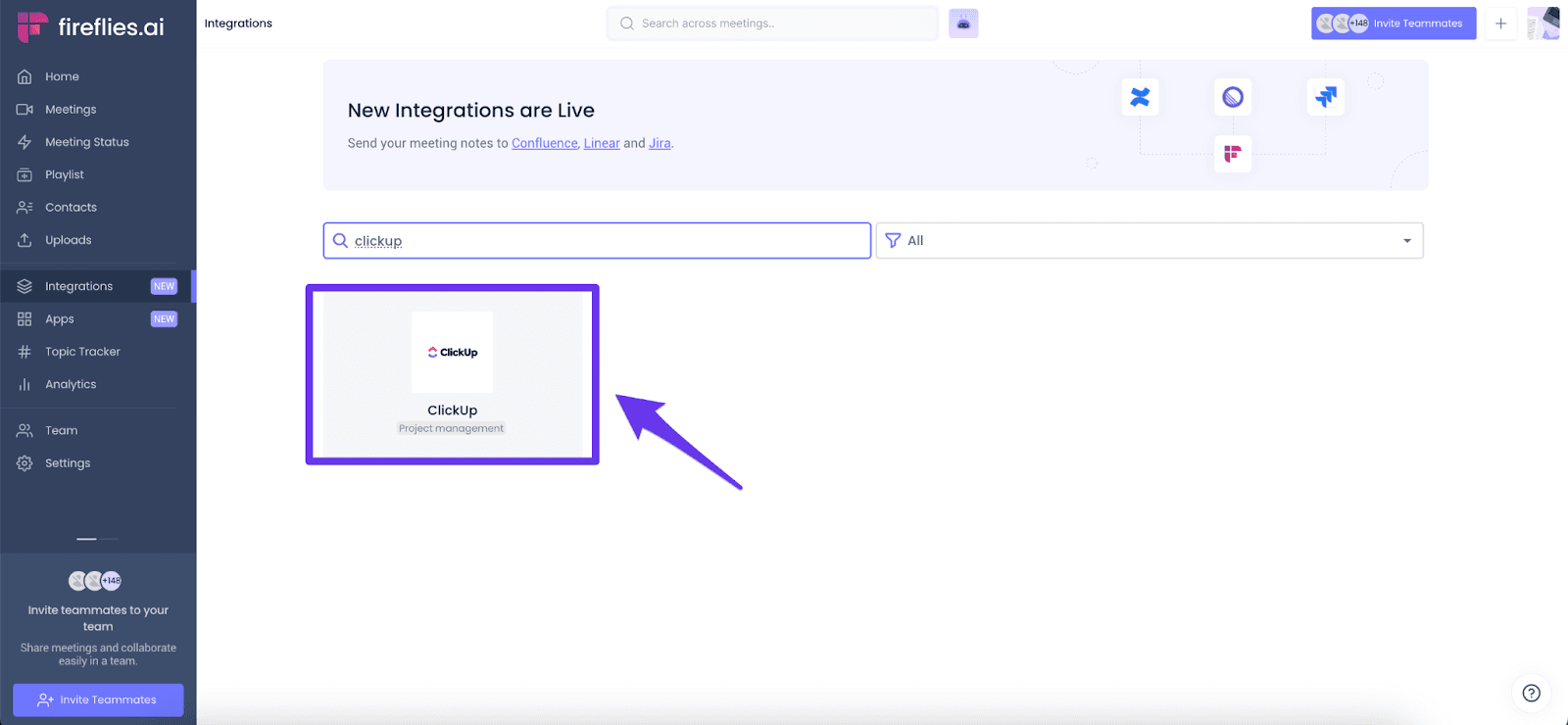Click the Linear logo in the banner
1568x725 pixels.
[x=1233, y=97]
